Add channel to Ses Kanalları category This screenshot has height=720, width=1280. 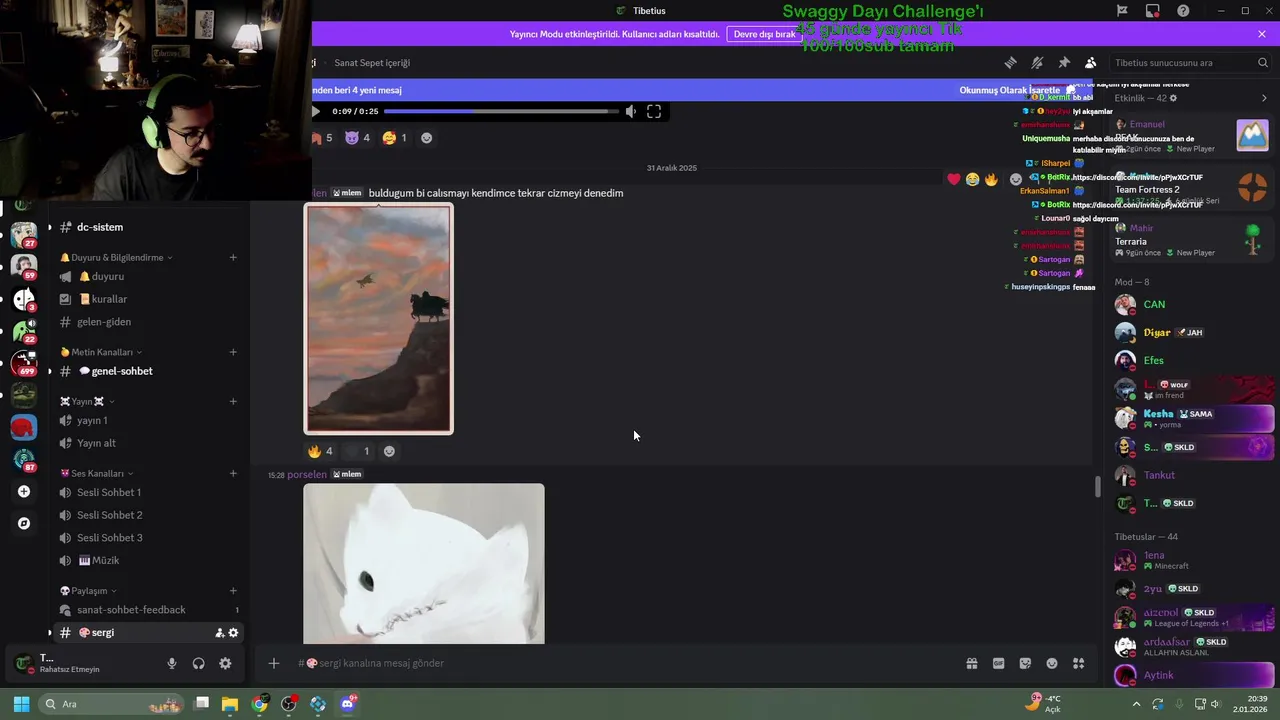click(x=233, y=473)
